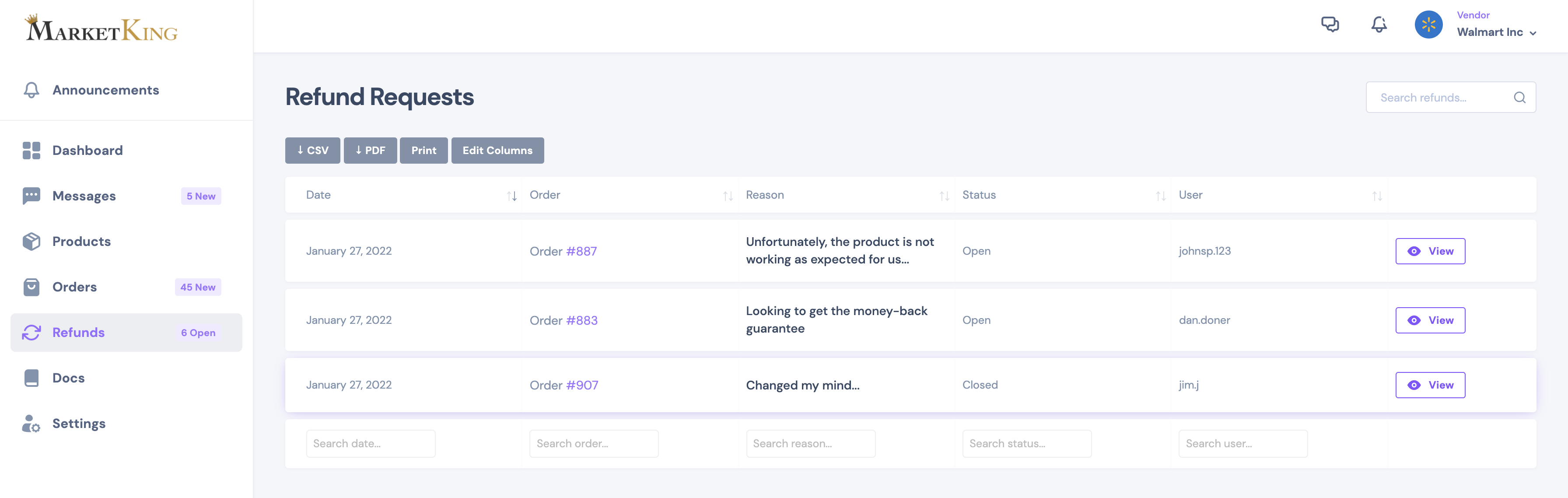Download refund requests as CSV
Screen dimensions: 1568x498
click(x=312, y=151)
